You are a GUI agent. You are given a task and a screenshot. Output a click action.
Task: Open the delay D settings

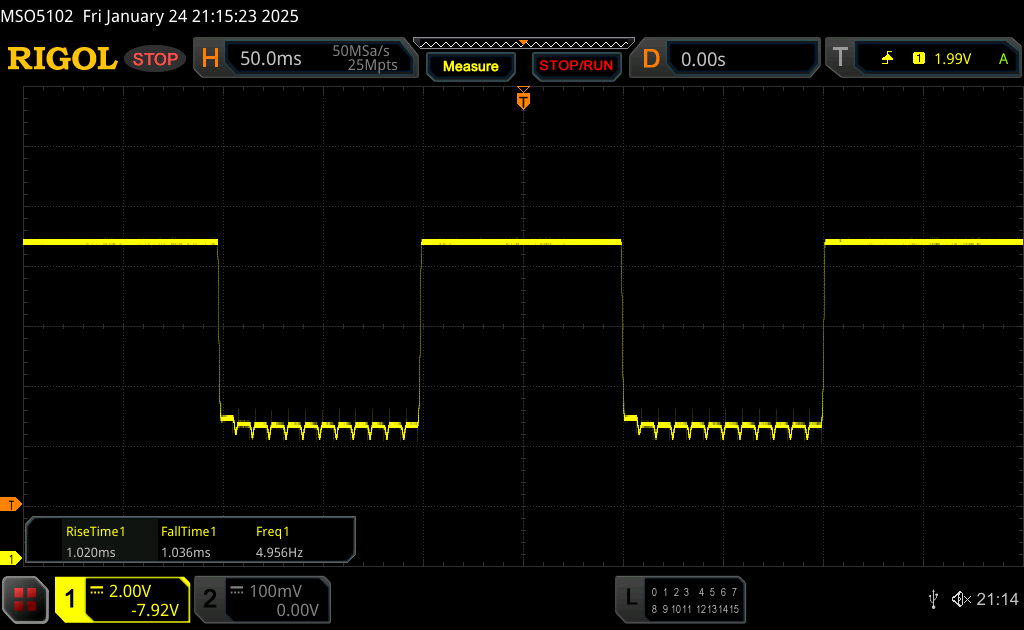point(651,59)
